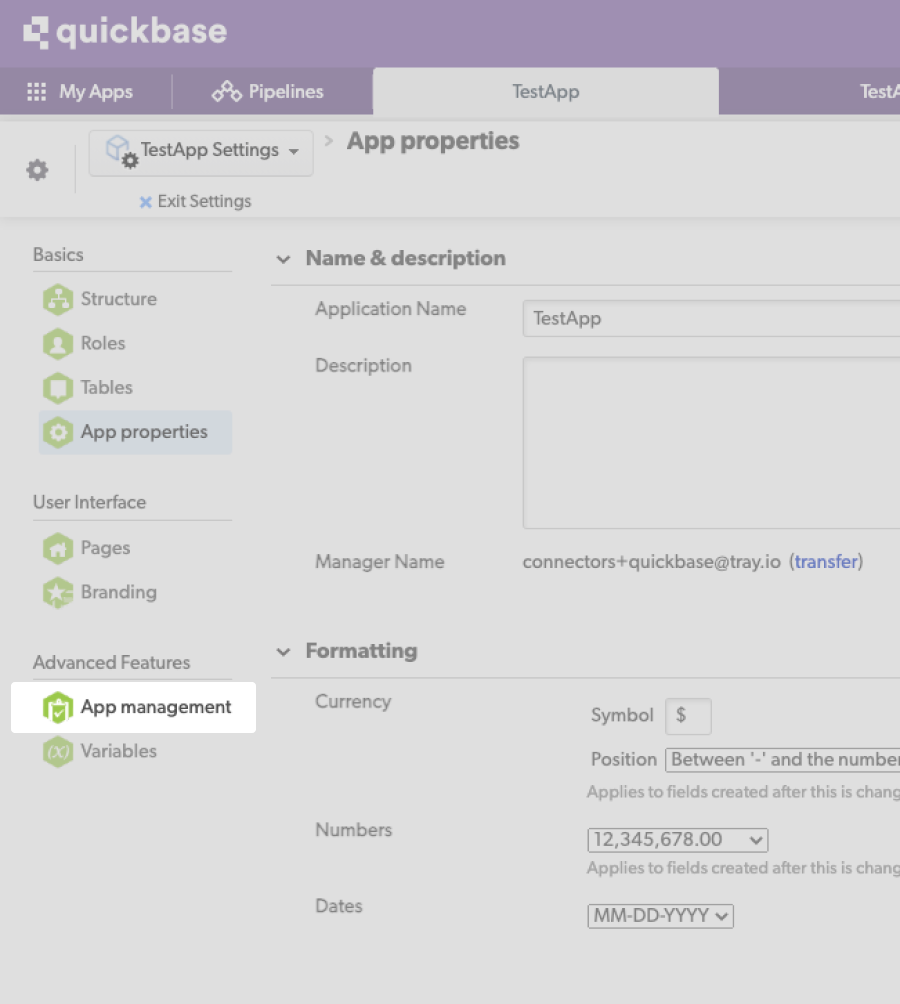Click the Quickbase logo

[124, 31]
